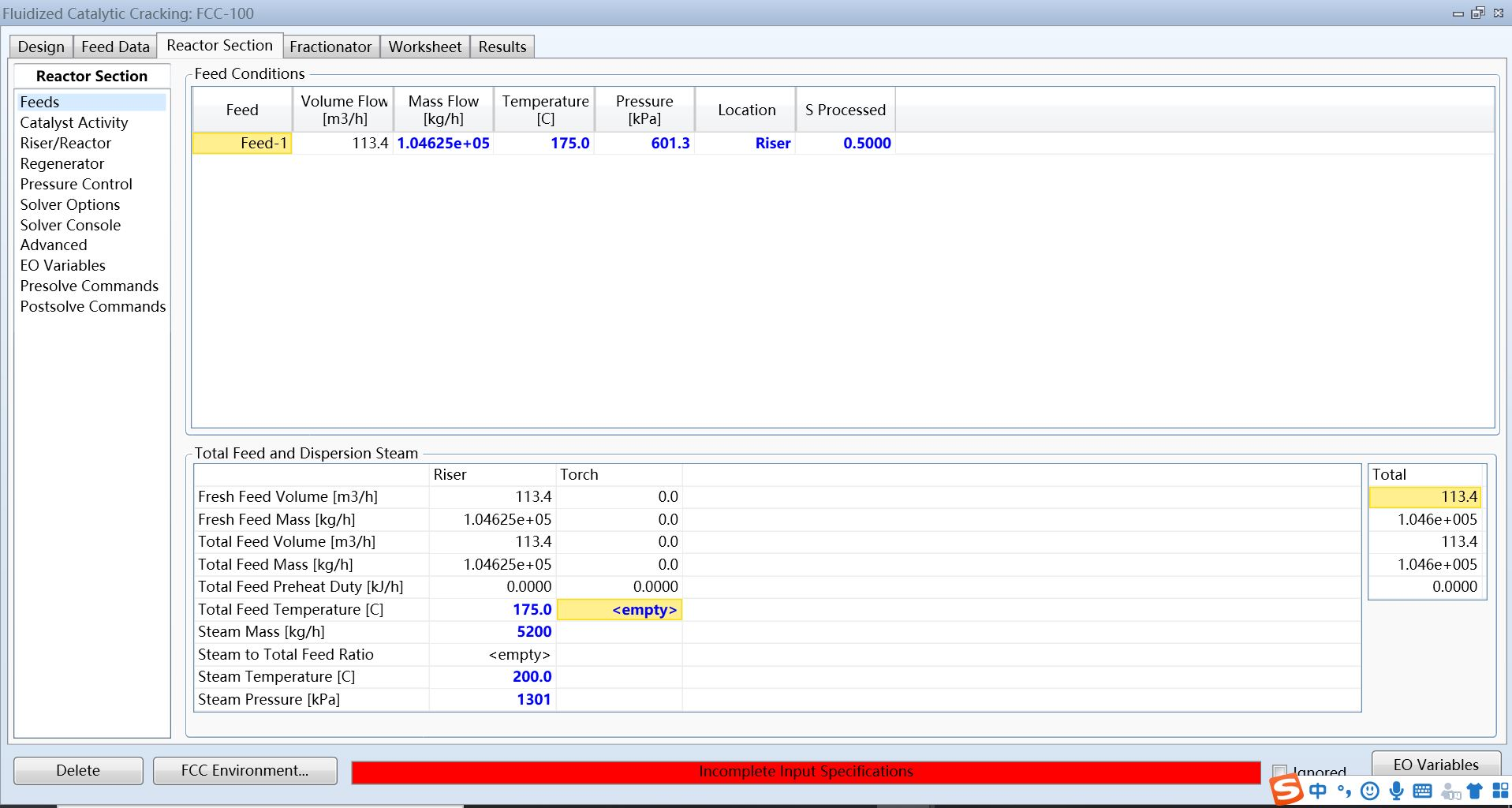Edit Feed-1 temperature 175.0 cell
This screenshot has height=808, width=1512.
coord(544,143)
